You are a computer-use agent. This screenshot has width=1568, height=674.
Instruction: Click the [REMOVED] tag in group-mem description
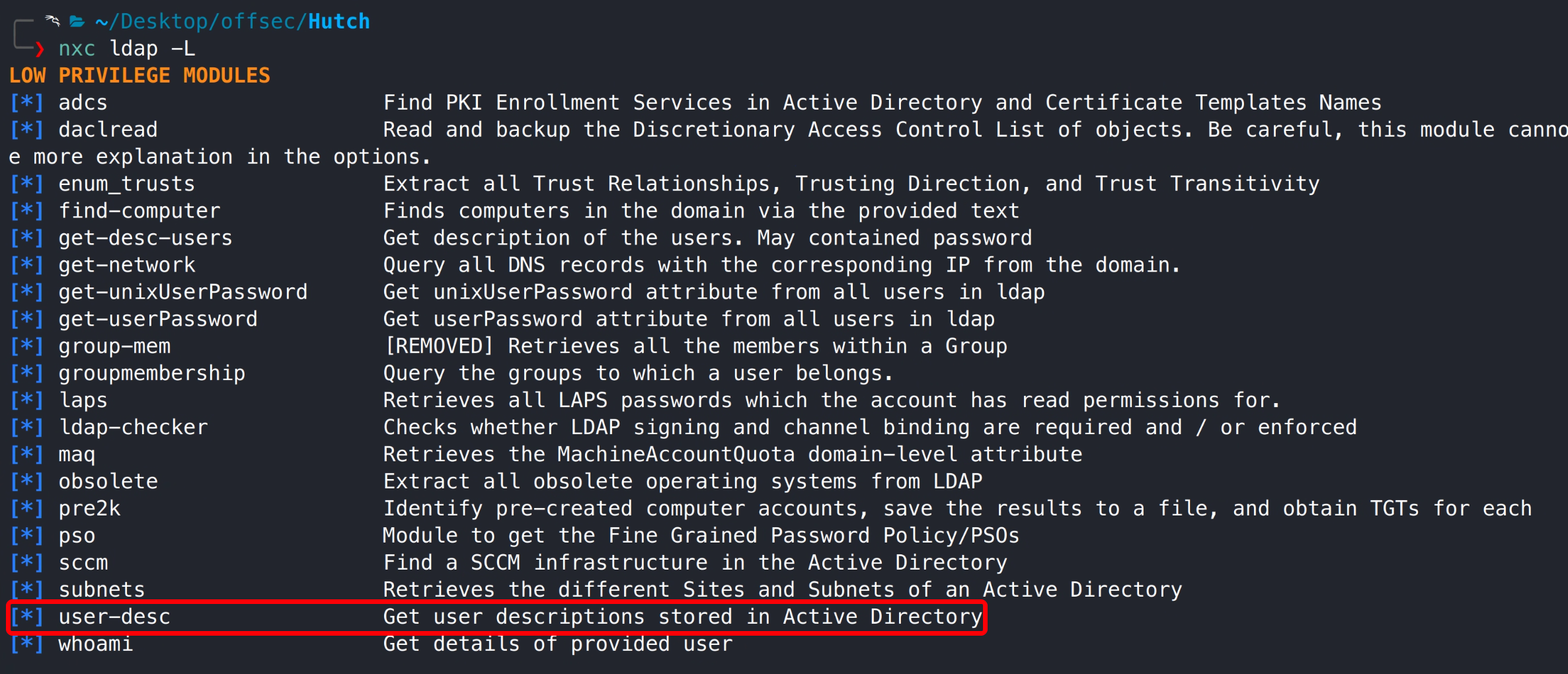point(439,346)
